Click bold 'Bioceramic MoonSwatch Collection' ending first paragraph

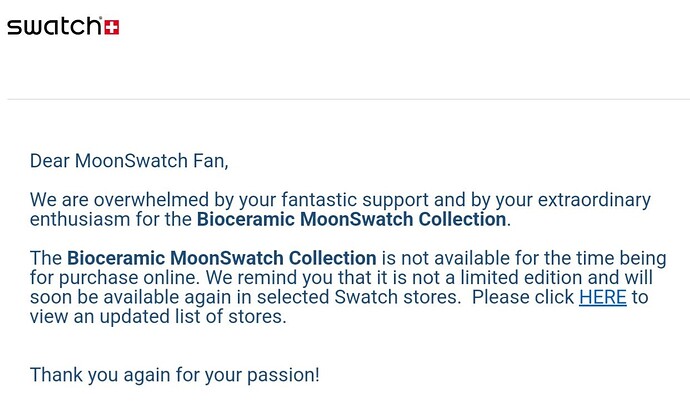point(351,220)
